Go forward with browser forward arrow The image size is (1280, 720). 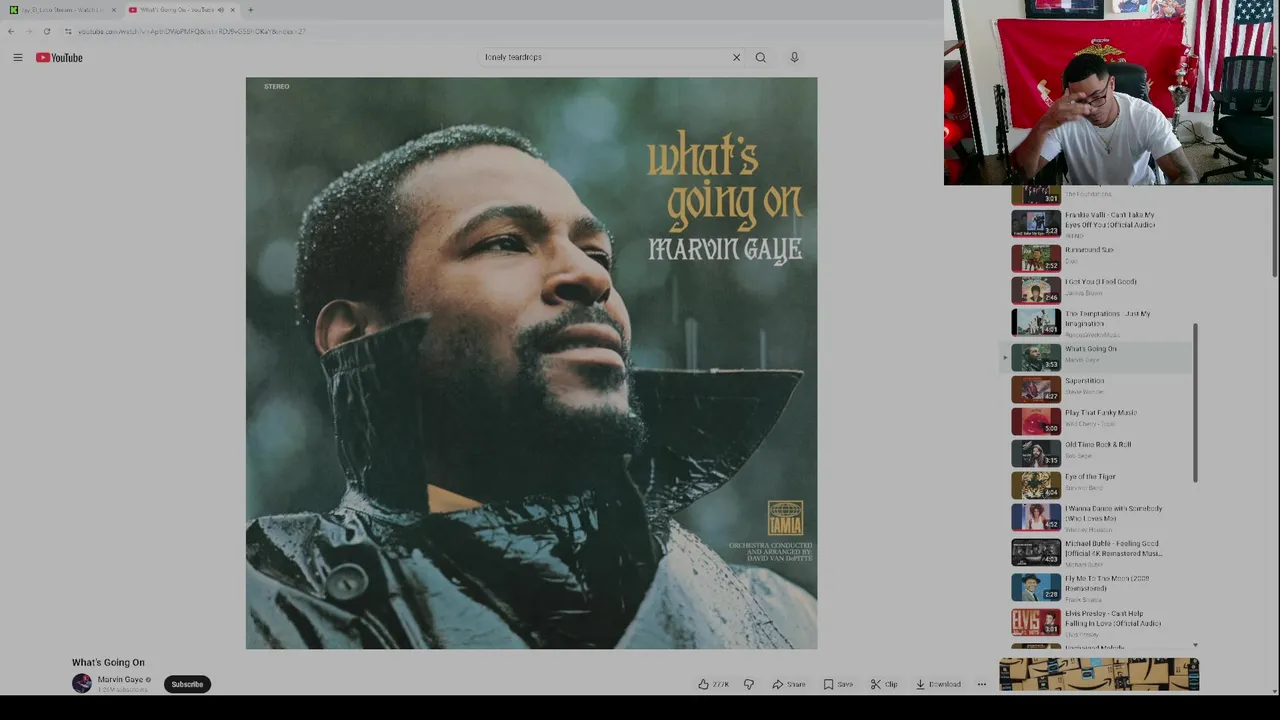tap(28, 31)
